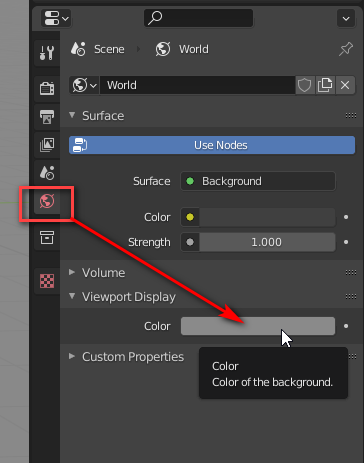Toggle the pin ID icon
364x463 pixels.
click(346, 49)
